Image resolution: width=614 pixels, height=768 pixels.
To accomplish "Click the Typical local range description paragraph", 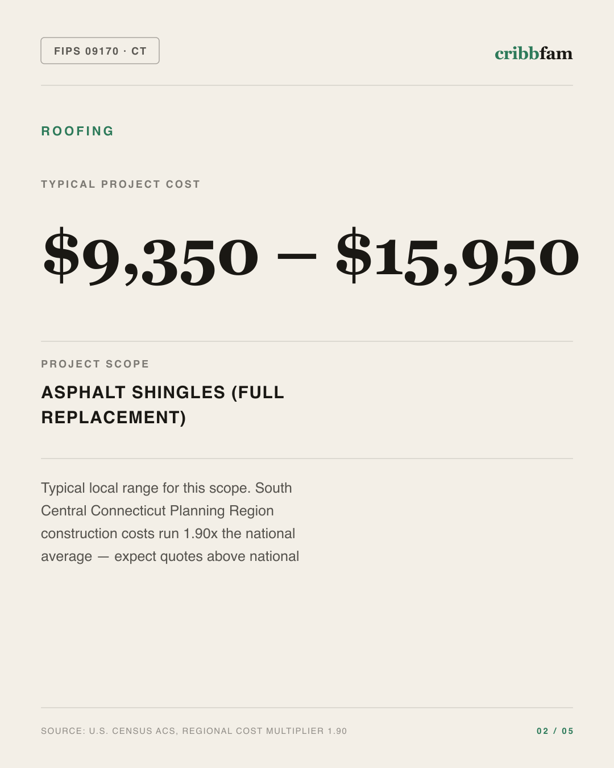I will click(170, 522).
